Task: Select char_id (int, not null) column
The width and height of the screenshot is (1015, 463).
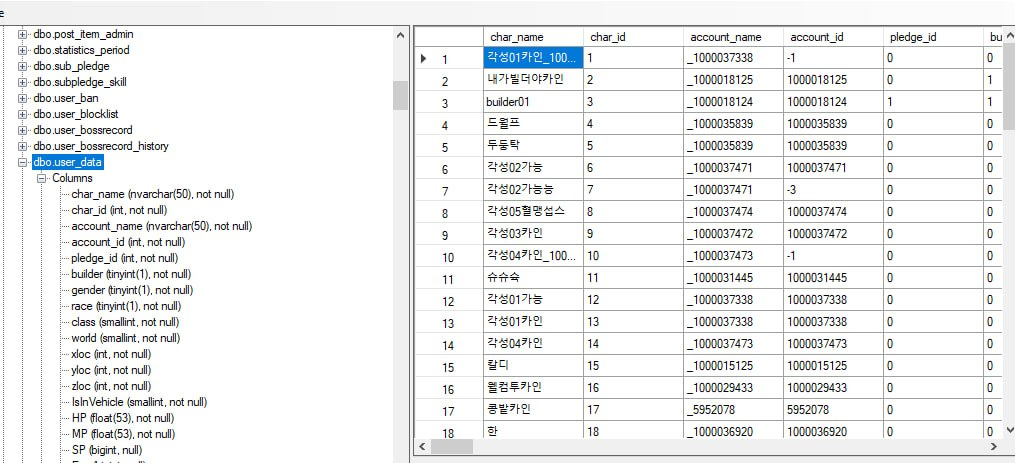Action: (x=119, y=210)
